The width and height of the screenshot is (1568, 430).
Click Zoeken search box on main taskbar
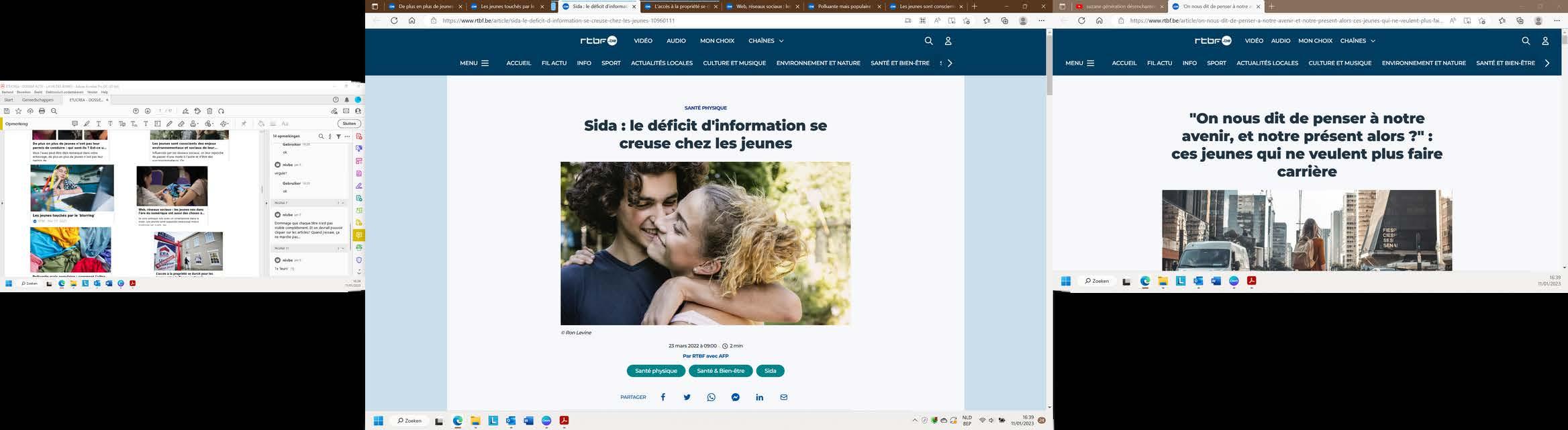pyautogui.click(x=409, y=421)
